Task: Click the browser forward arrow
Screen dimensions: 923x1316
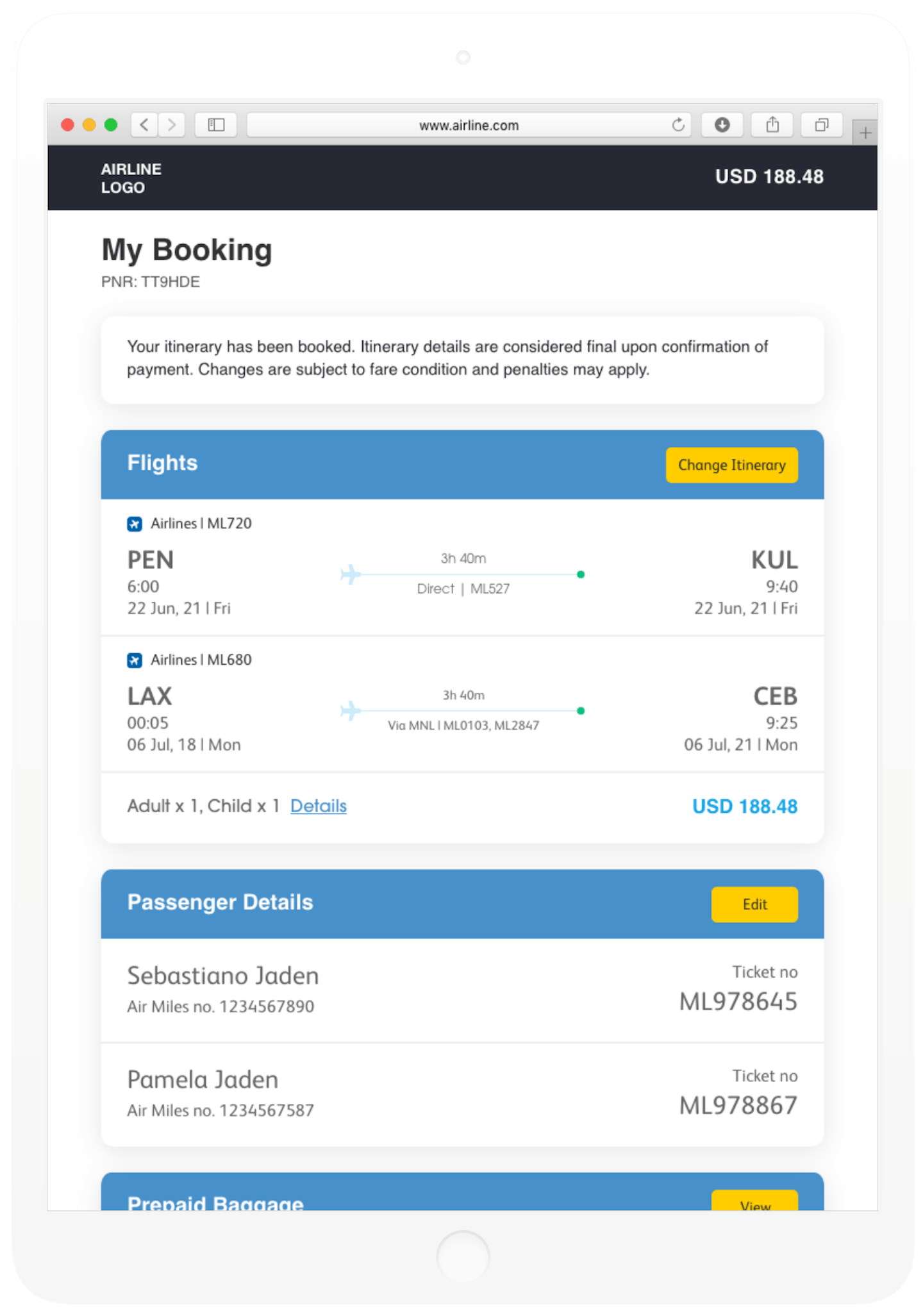Action: [x=172, y=124]
